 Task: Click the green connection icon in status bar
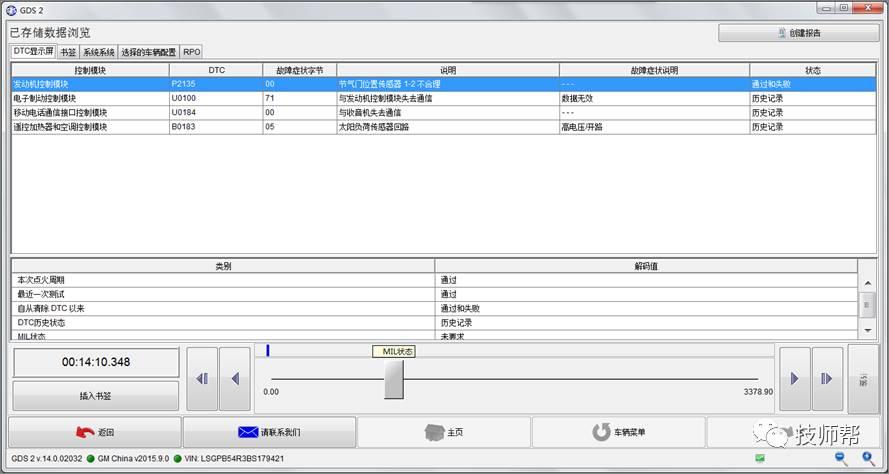760,458
